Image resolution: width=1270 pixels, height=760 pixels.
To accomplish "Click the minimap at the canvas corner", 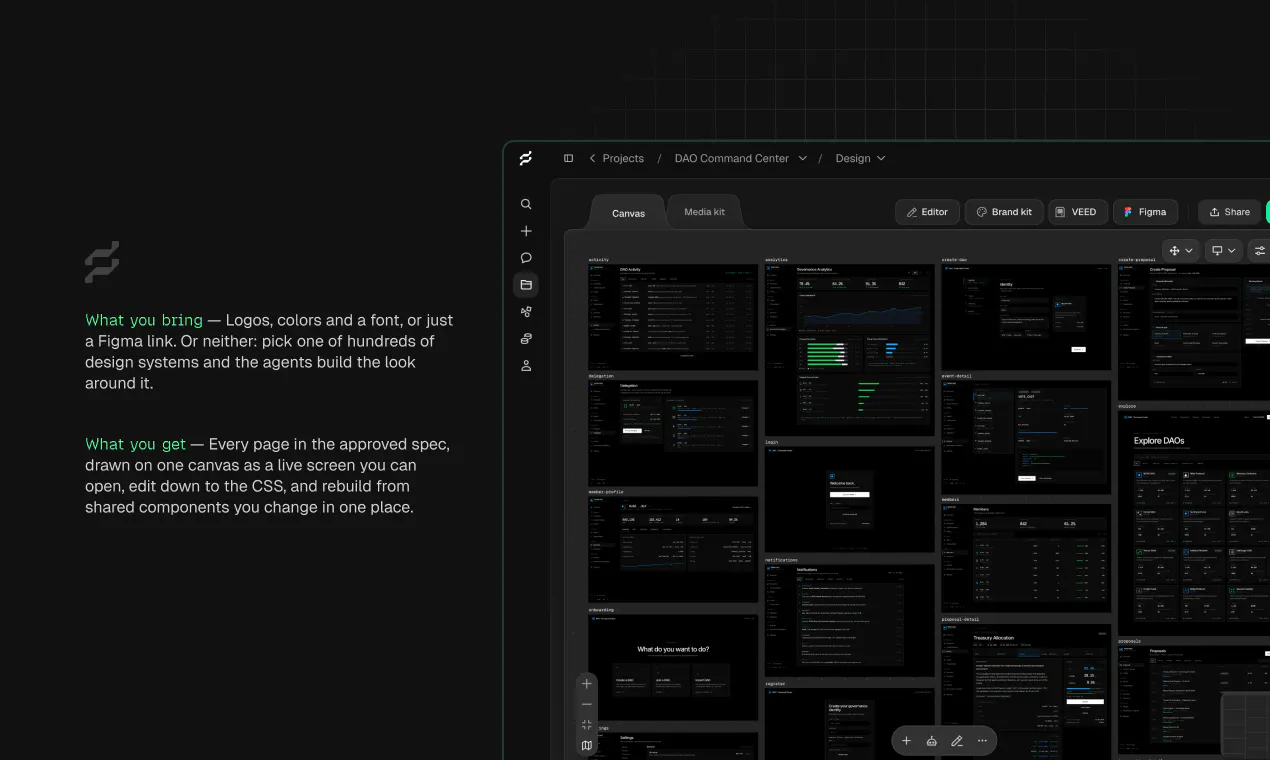I will point(1245,725).
